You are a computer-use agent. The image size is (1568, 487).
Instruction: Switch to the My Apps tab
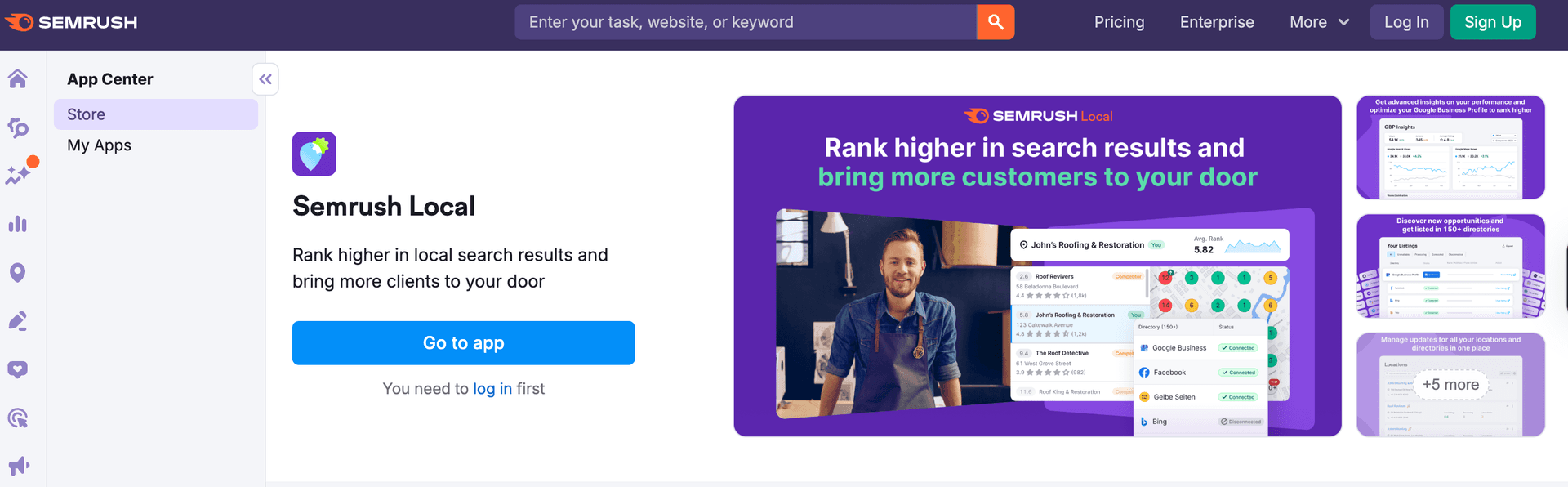99,145
